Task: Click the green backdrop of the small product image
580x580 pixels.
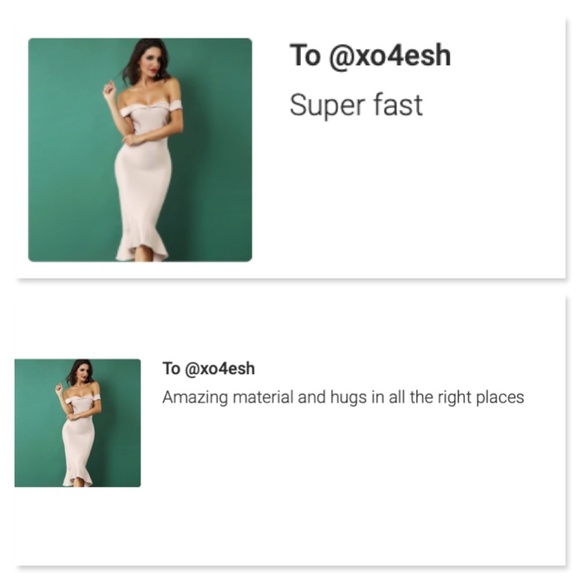Action: [x=35, y=425]
